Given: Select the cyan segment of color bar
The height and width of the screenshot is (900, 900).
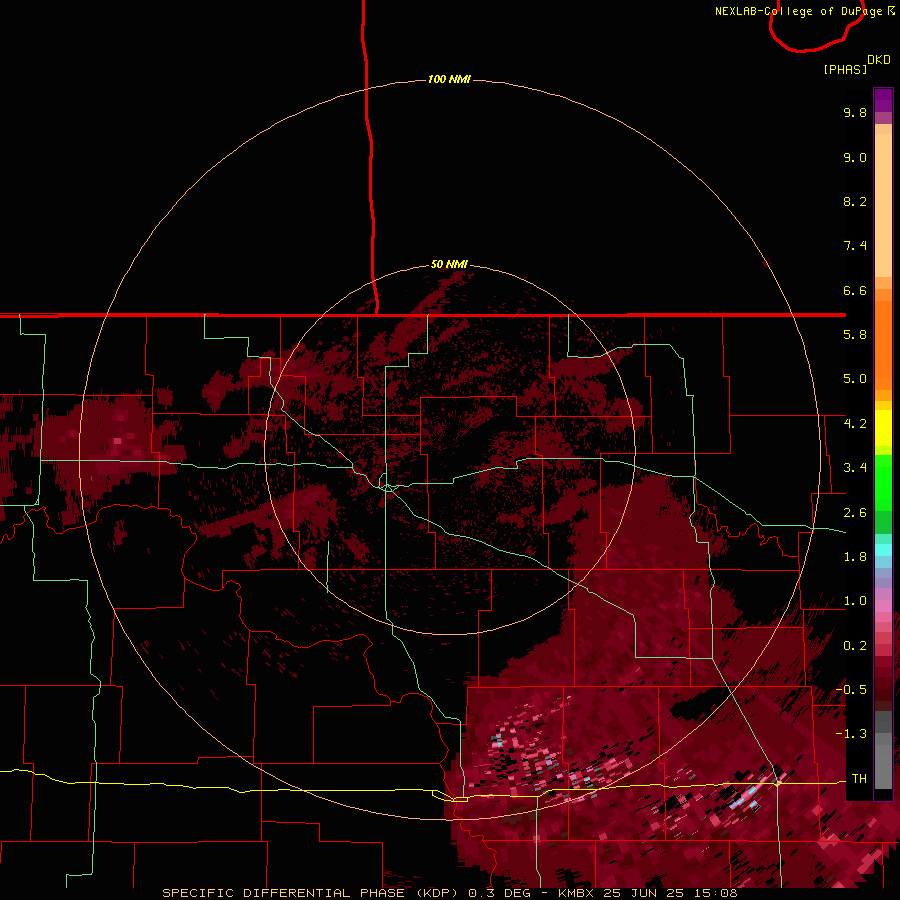Looking at the screenshot, I should (x=883, y=550).
